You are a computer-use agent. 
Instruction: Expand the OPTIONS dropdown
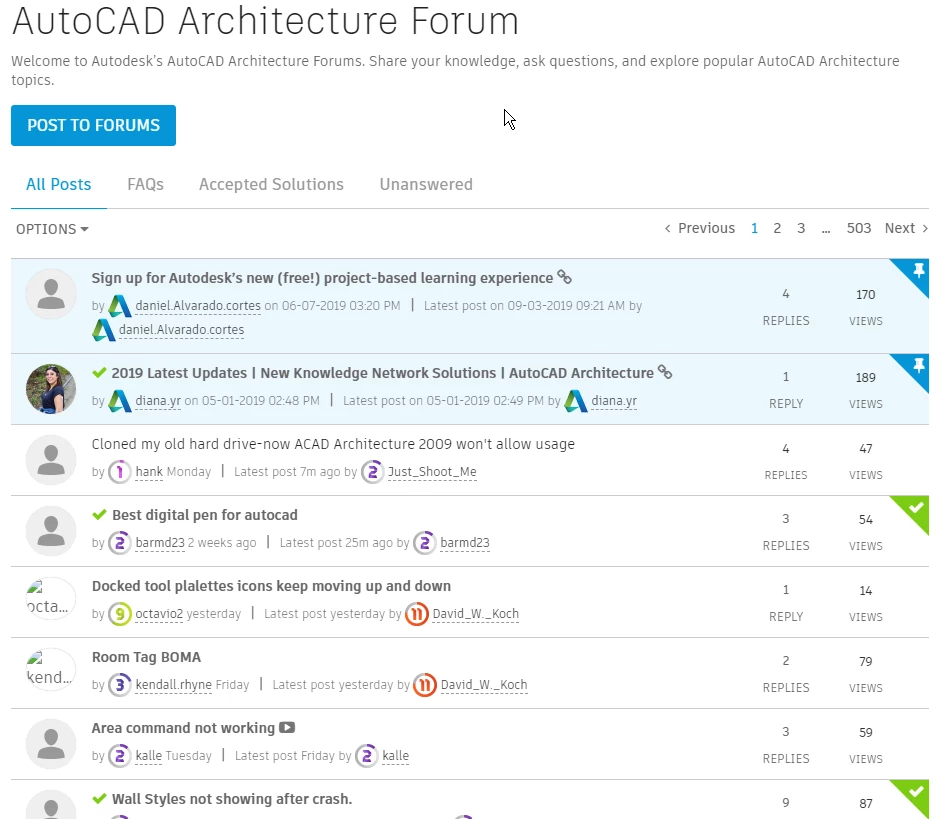click(x=52, y=229)
